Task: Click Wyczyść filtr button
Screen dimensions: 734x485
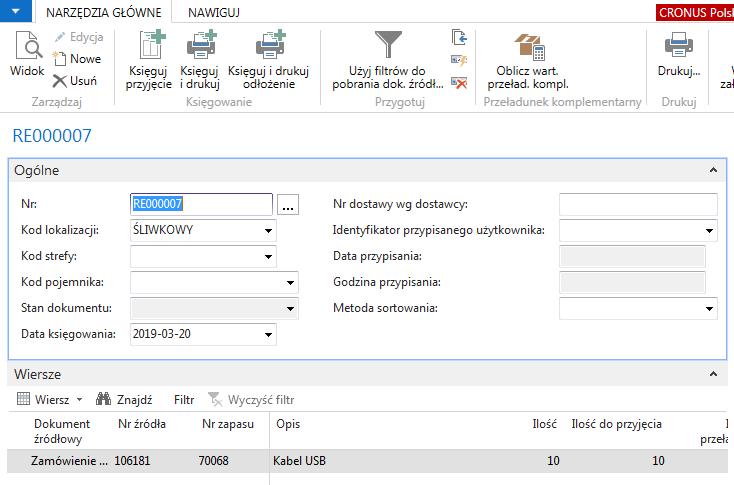Action: coord(251,400)
